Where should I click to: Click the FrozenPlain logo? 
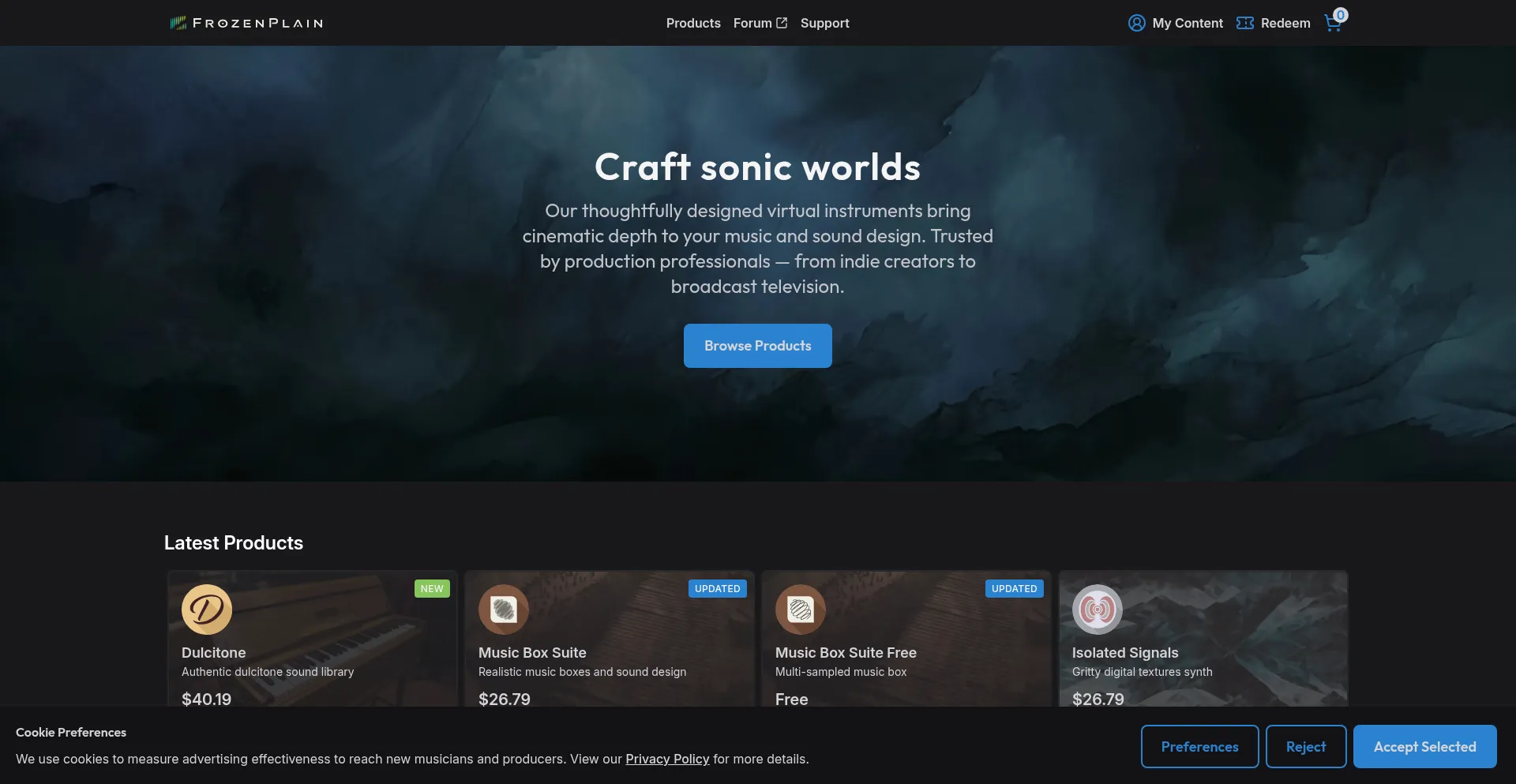point(246,23)
